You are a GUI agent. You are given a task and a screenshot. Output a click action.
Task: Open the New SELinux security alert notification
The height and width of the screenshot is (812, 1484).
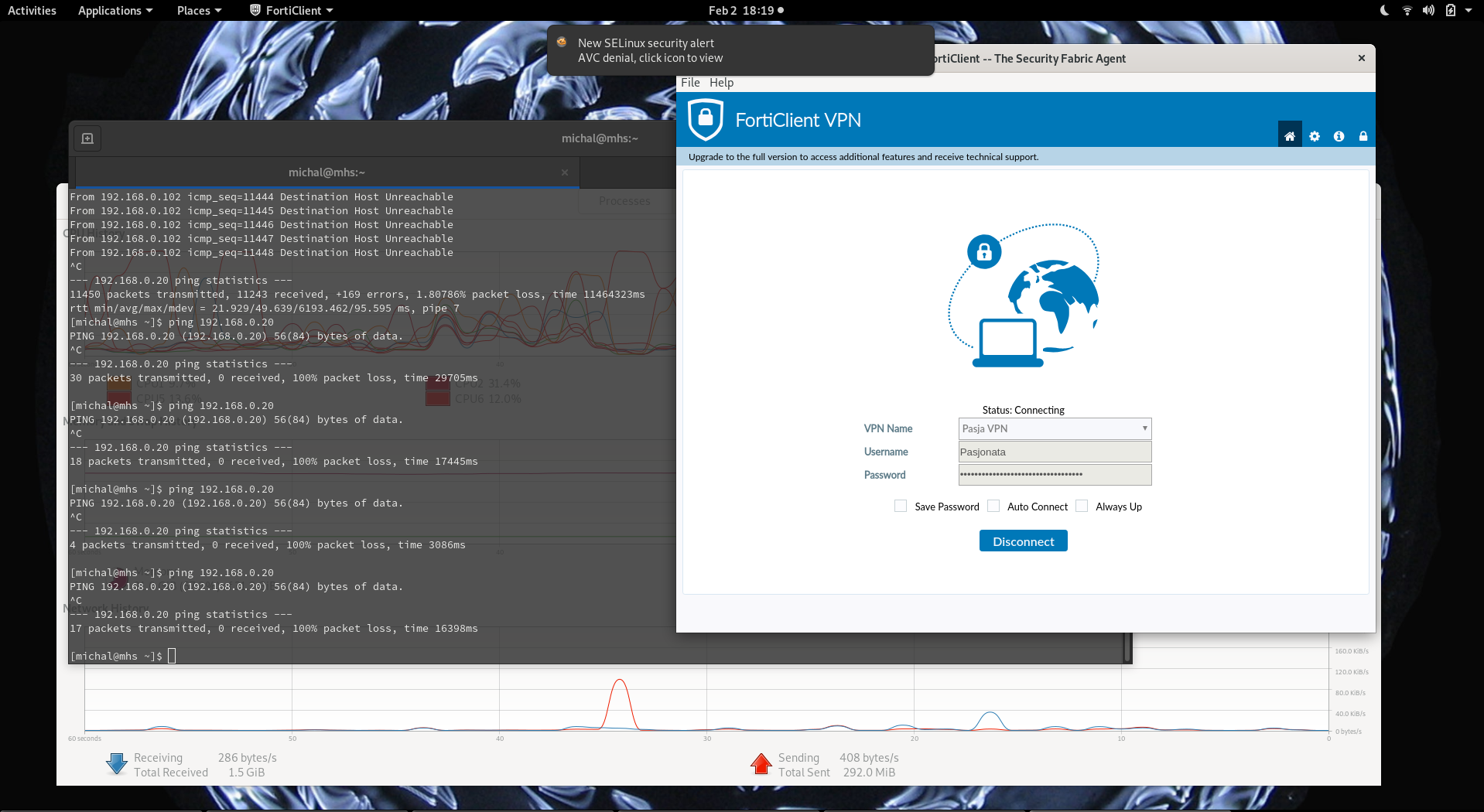pyautogui.click(x=740, y=50)
